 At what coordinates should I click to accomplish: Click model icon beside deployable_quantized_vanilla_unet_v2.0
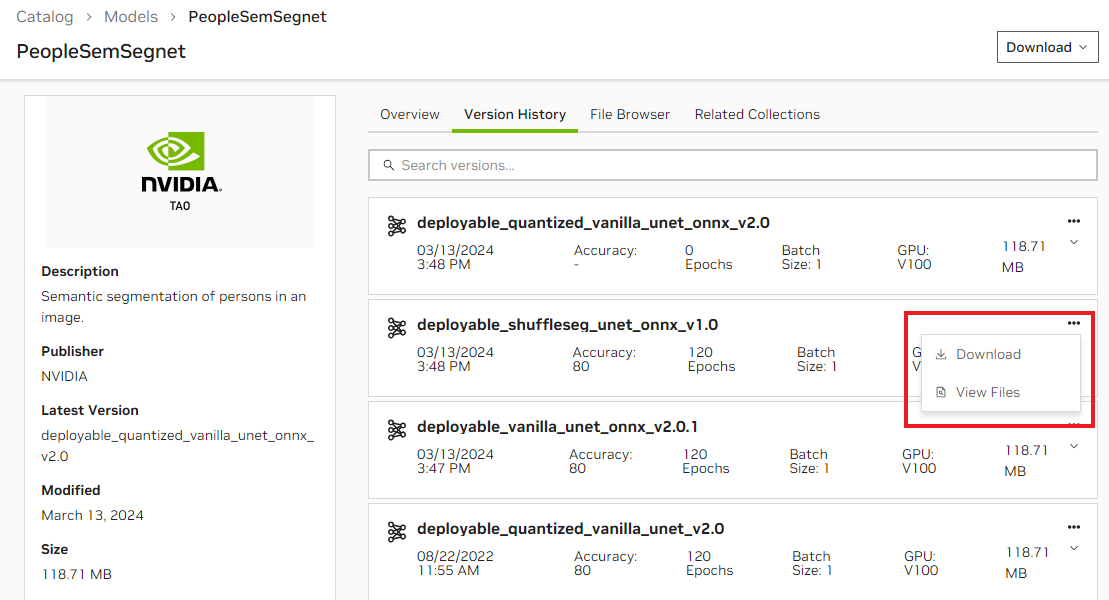point(397,532)
